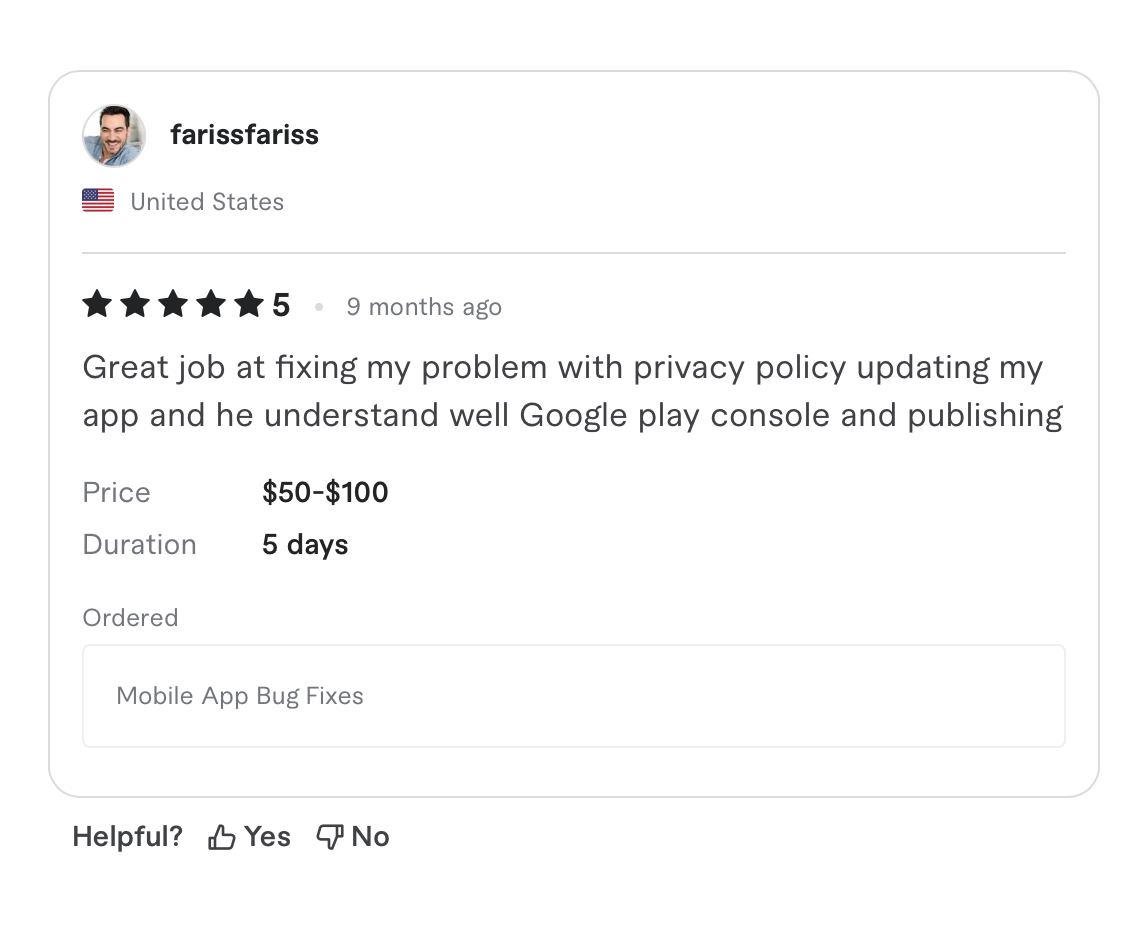
Task: Open the Mobile App Bug Fixes ordered gig
Action: click(x=240, y=695)
